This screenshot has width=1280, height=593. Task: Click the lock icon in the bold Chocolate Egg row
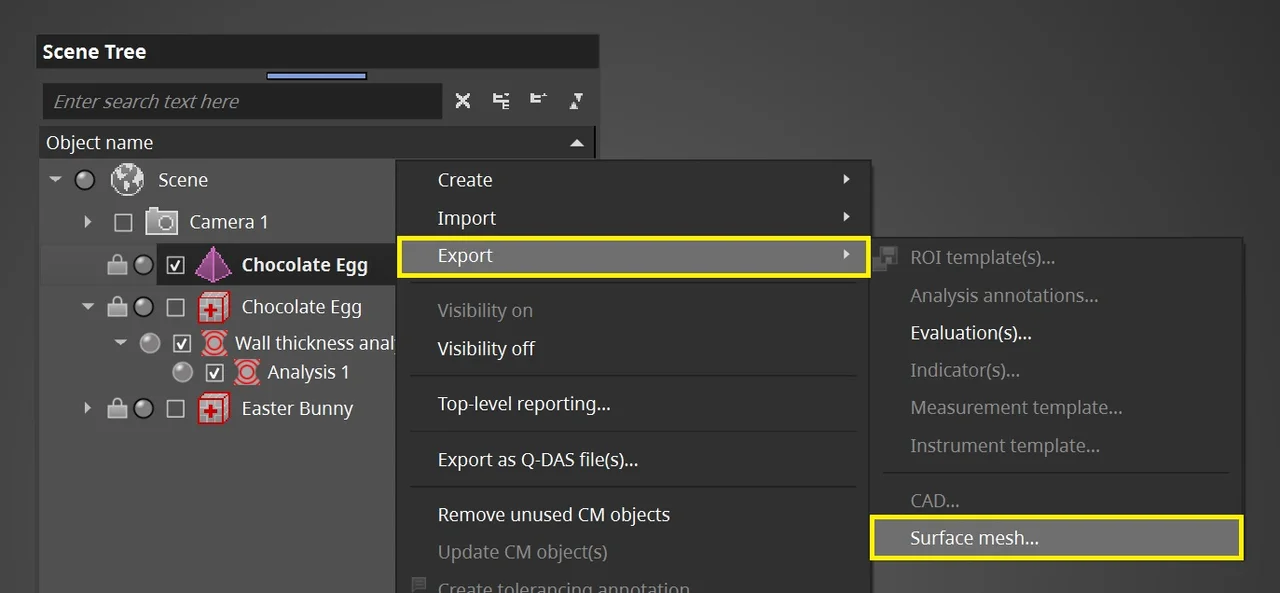tap(117, 265)
